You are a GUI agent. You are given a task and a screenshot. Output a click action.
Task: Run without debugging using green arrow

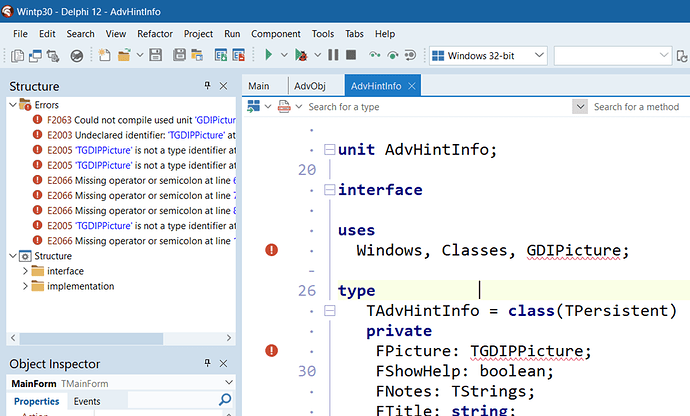268,55
